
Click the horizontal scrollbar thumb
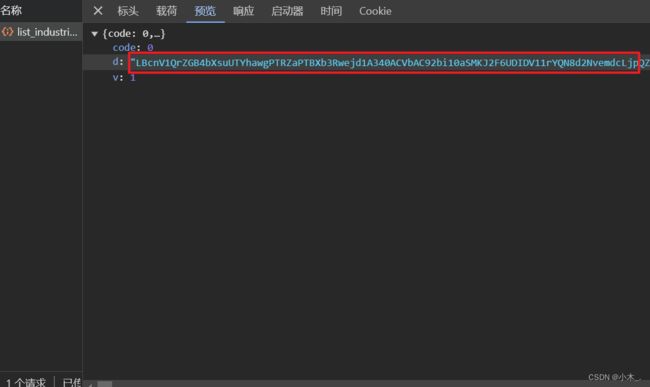(x=104, y=384)
